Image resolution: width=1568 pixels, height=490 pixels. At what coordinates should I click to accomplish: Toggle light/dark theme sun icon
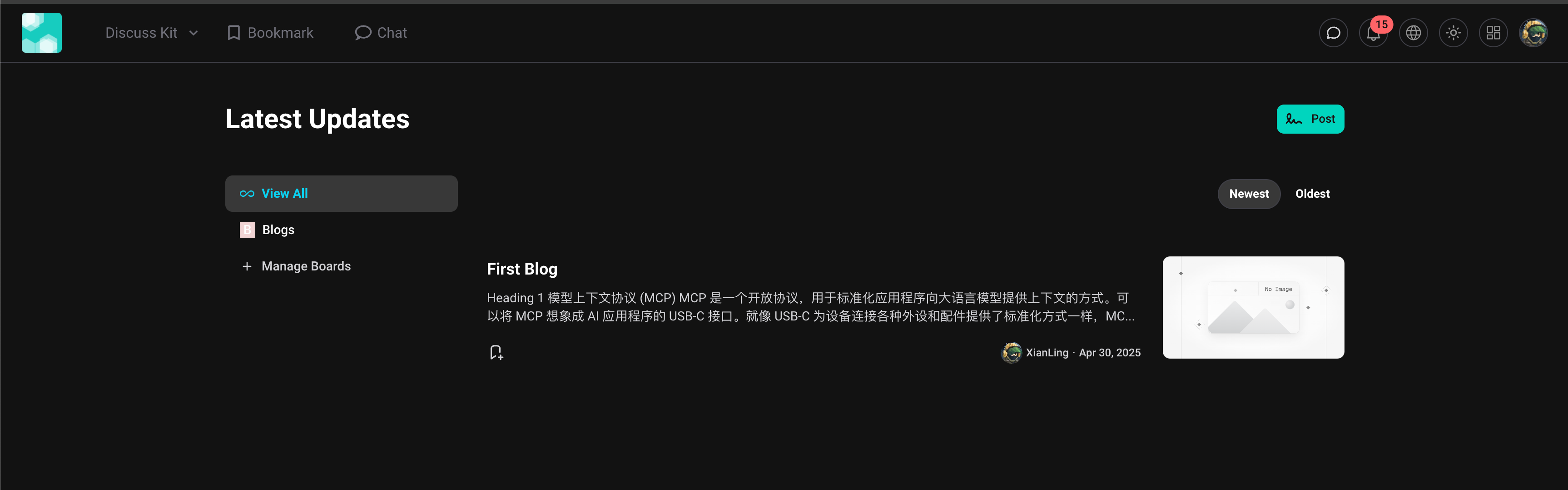click(x=1454, y=33)
